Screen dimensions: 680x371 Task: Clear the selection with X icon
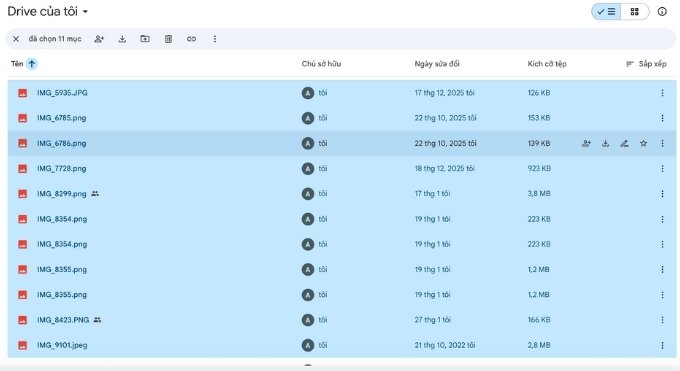pos(16,39)
